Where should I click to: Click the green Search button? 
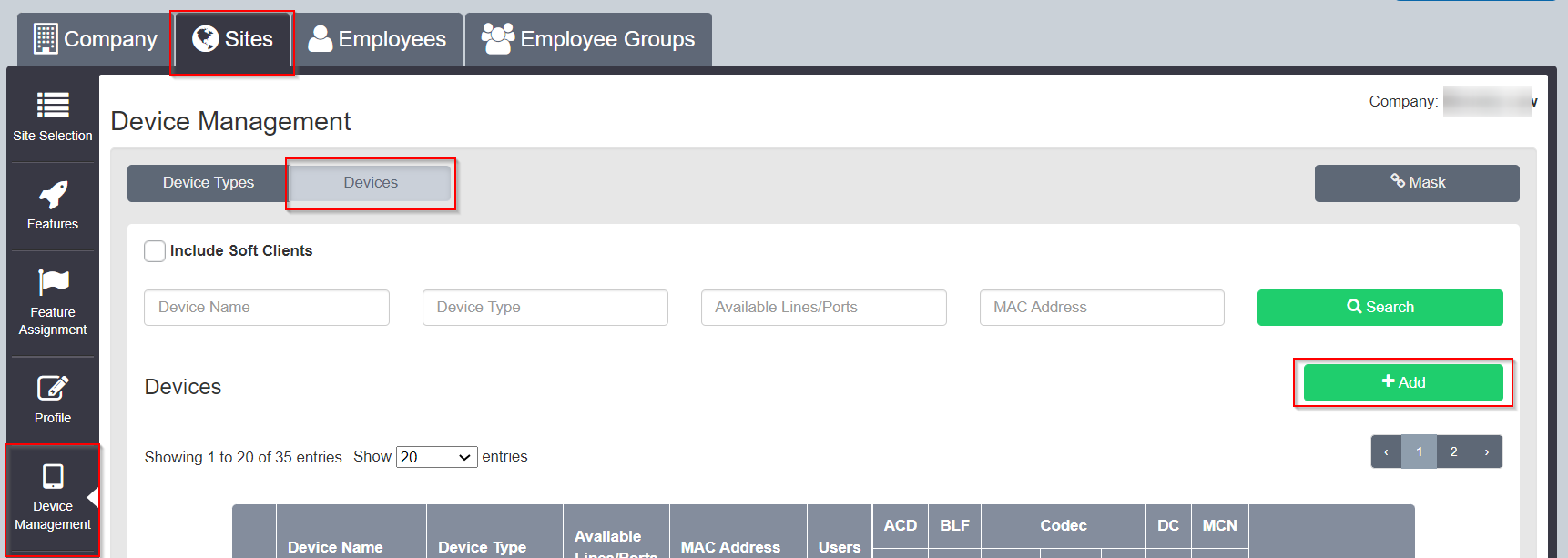coord(1380,308)
